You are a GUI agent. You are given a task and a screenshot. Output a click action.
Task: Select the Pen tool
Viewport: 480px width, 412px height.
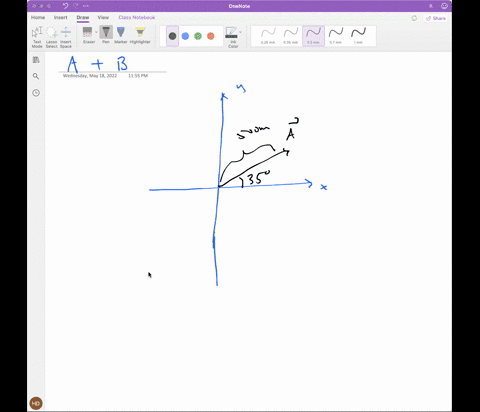click(106, 35)
